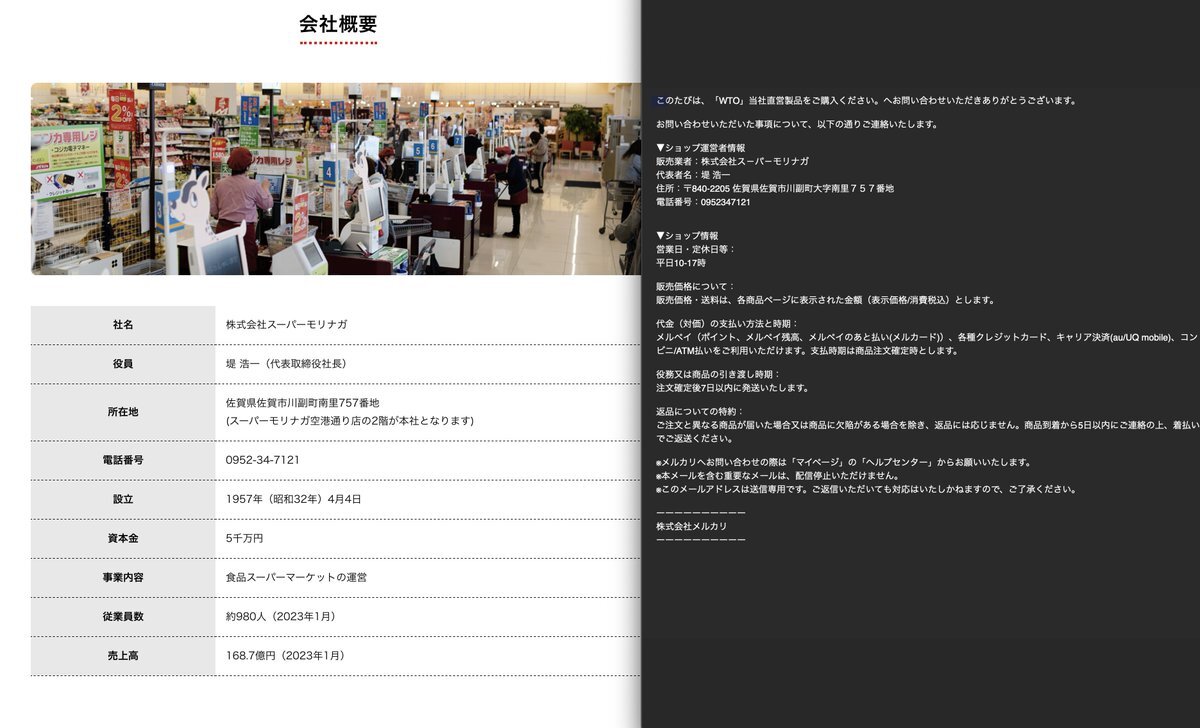
Task: Click the email opening line mentioning「WTO」
Action: [866, 100]
